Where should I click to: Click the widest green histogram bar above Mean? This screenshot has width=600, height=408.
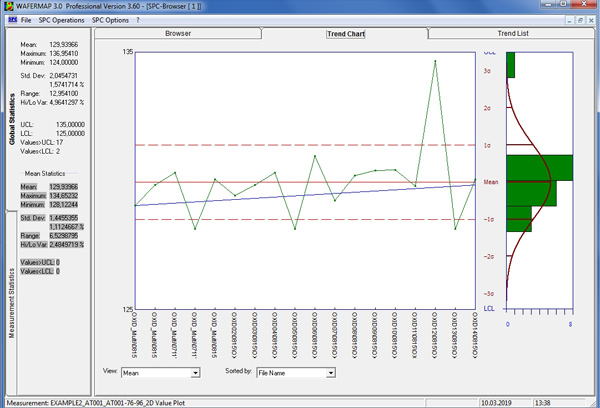(x=540, y=168)
